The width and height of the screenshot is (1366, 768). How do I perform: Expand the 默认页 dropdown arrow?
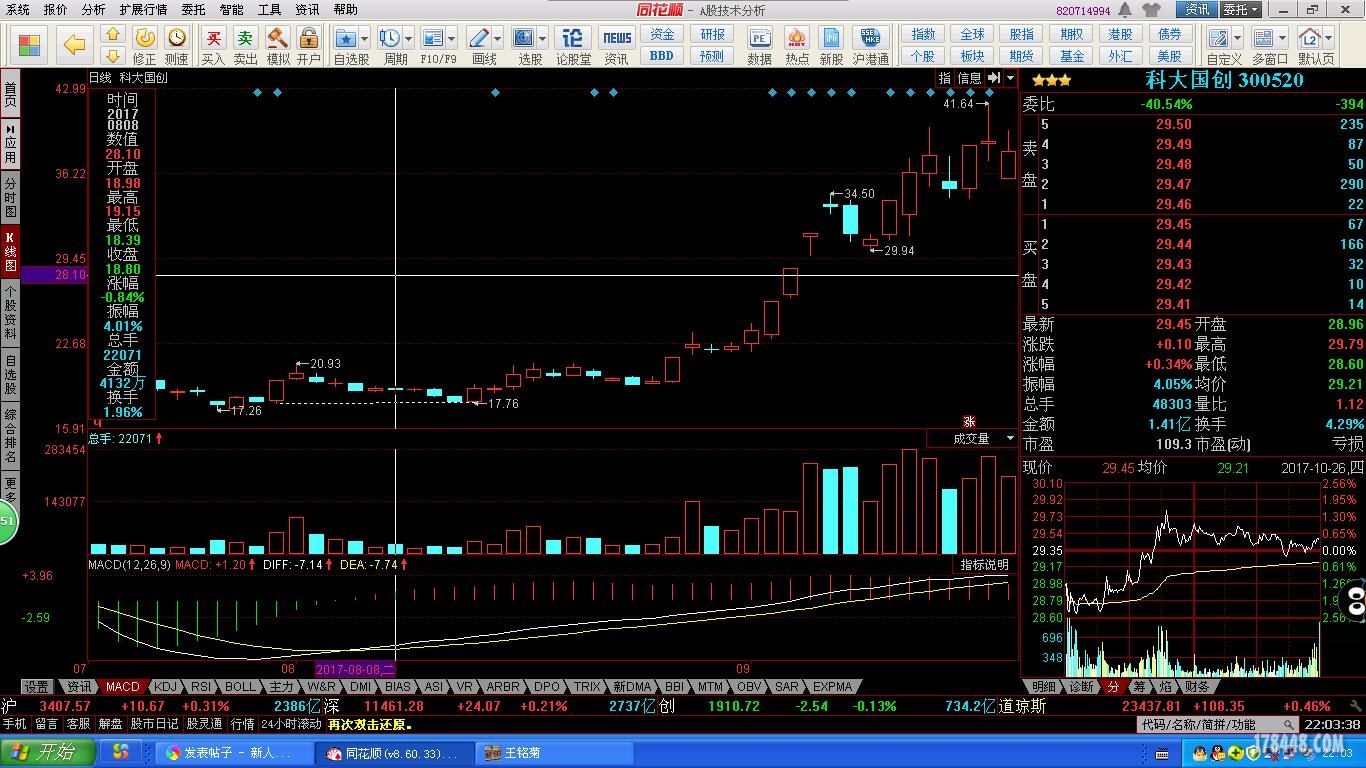(x=1329, y=39)
